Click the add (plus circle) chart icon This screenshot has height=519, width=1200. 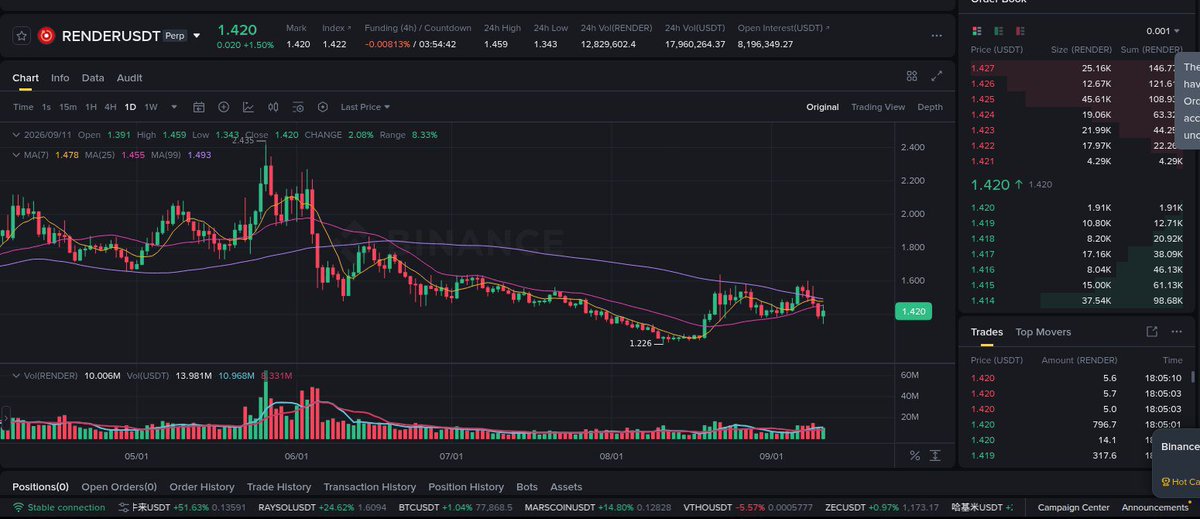coord(223,107)
